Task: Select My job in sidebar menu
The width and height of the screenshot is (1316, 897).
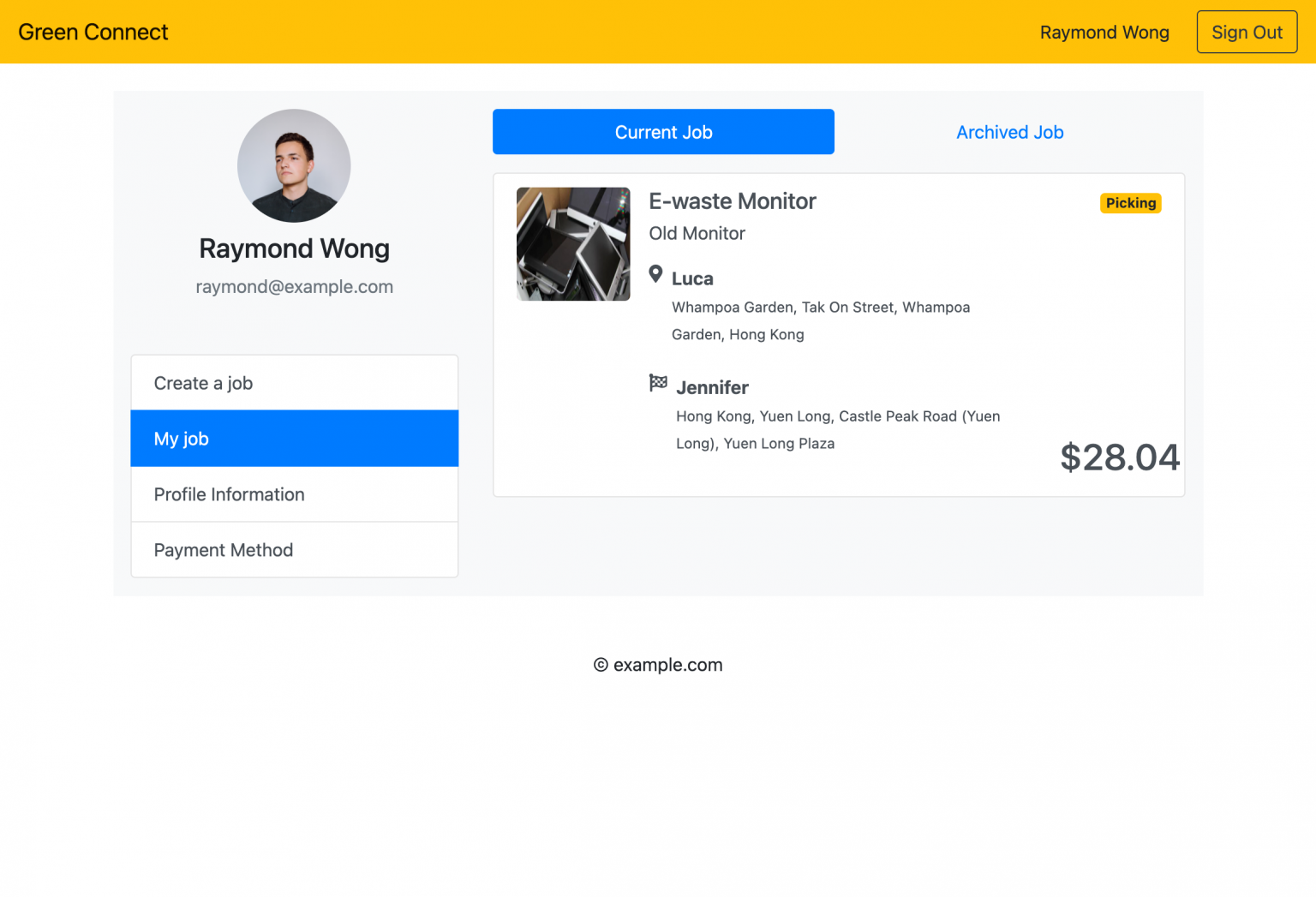Action: point(294,439)
